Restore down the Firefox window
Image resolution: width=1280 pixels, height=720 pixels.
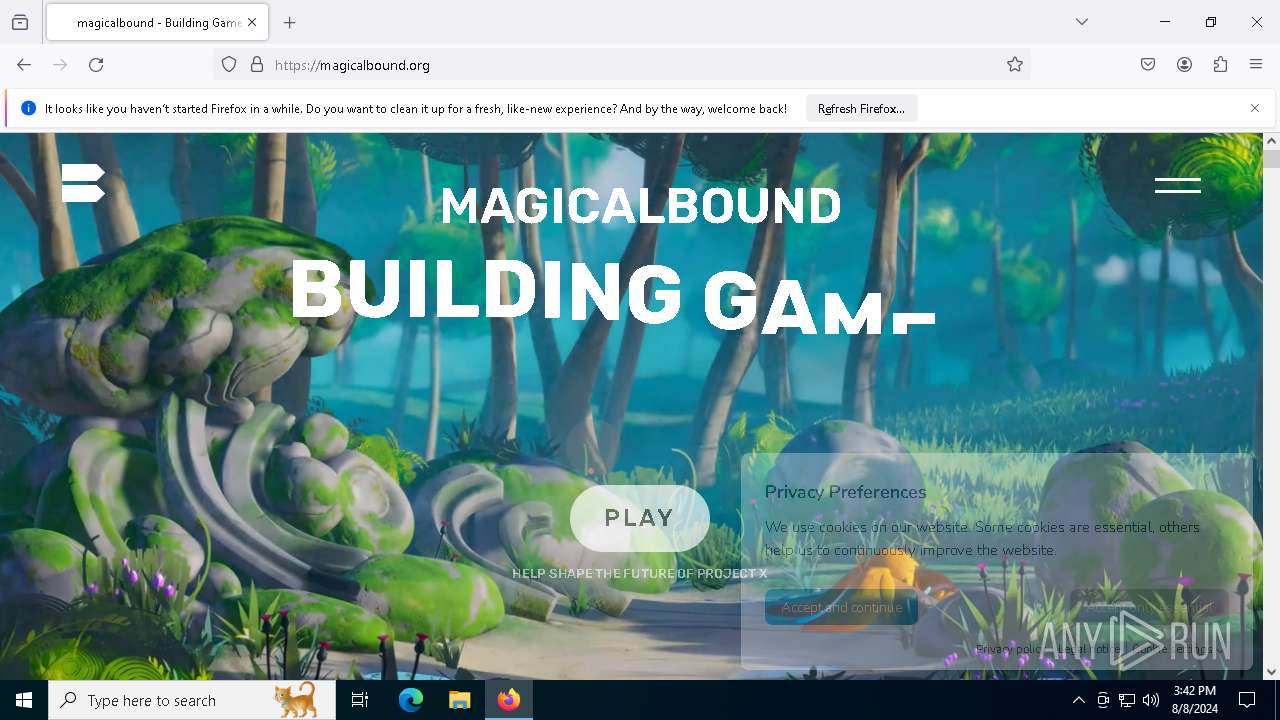coord(1211,22)
